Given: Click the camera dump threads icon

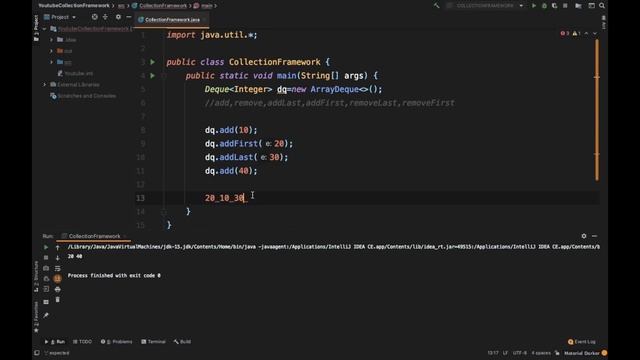Looking at the screenshot, I should point(46,268).
